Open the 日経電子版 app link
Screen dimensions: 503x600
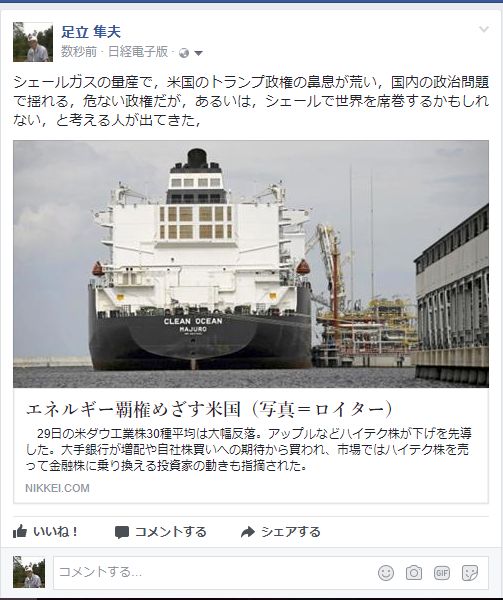[x=138, y=52]
